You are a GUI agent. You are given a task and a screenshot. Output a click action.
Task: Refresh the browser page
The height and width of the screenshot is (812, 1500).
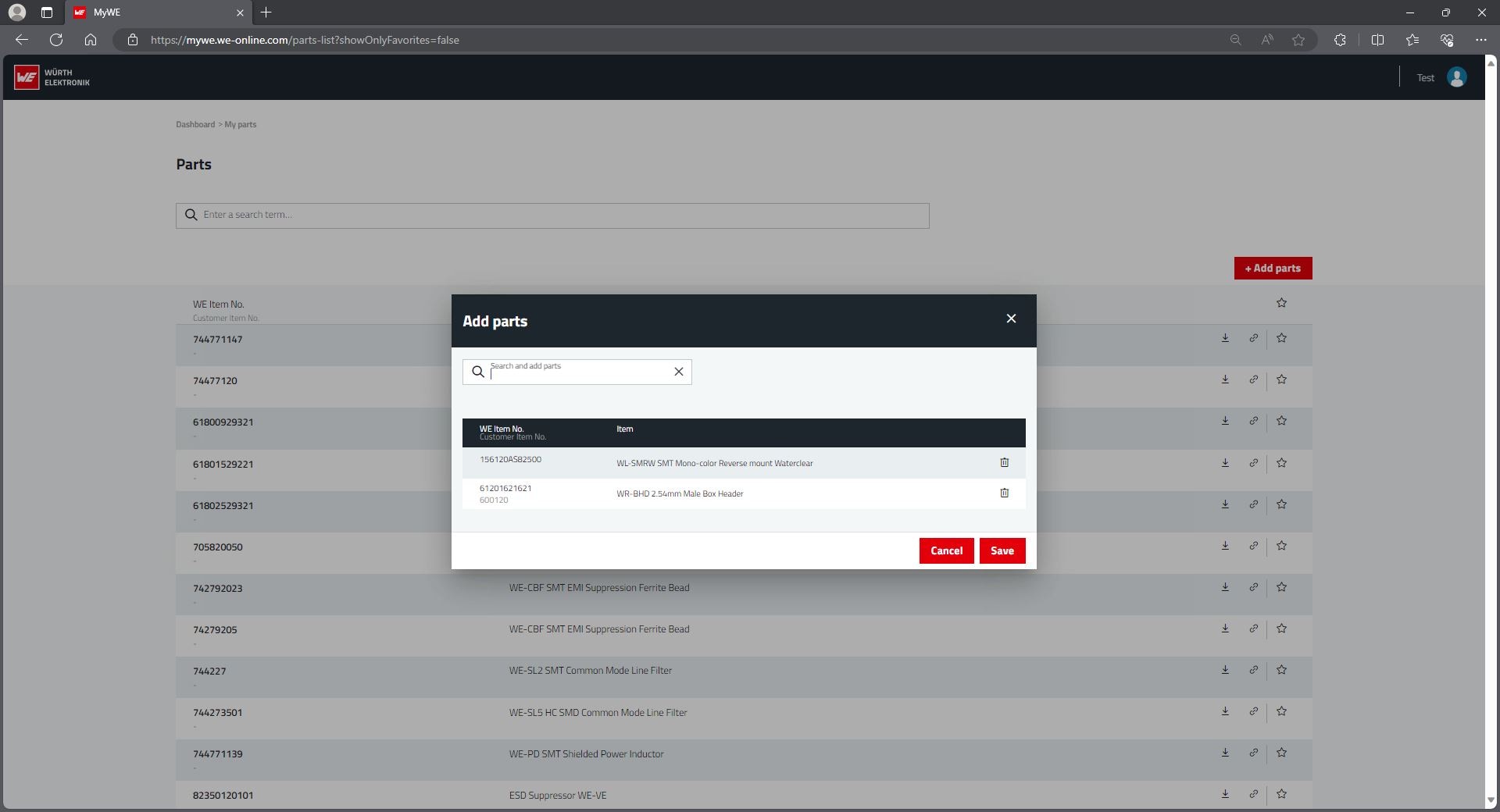(56, 40)
